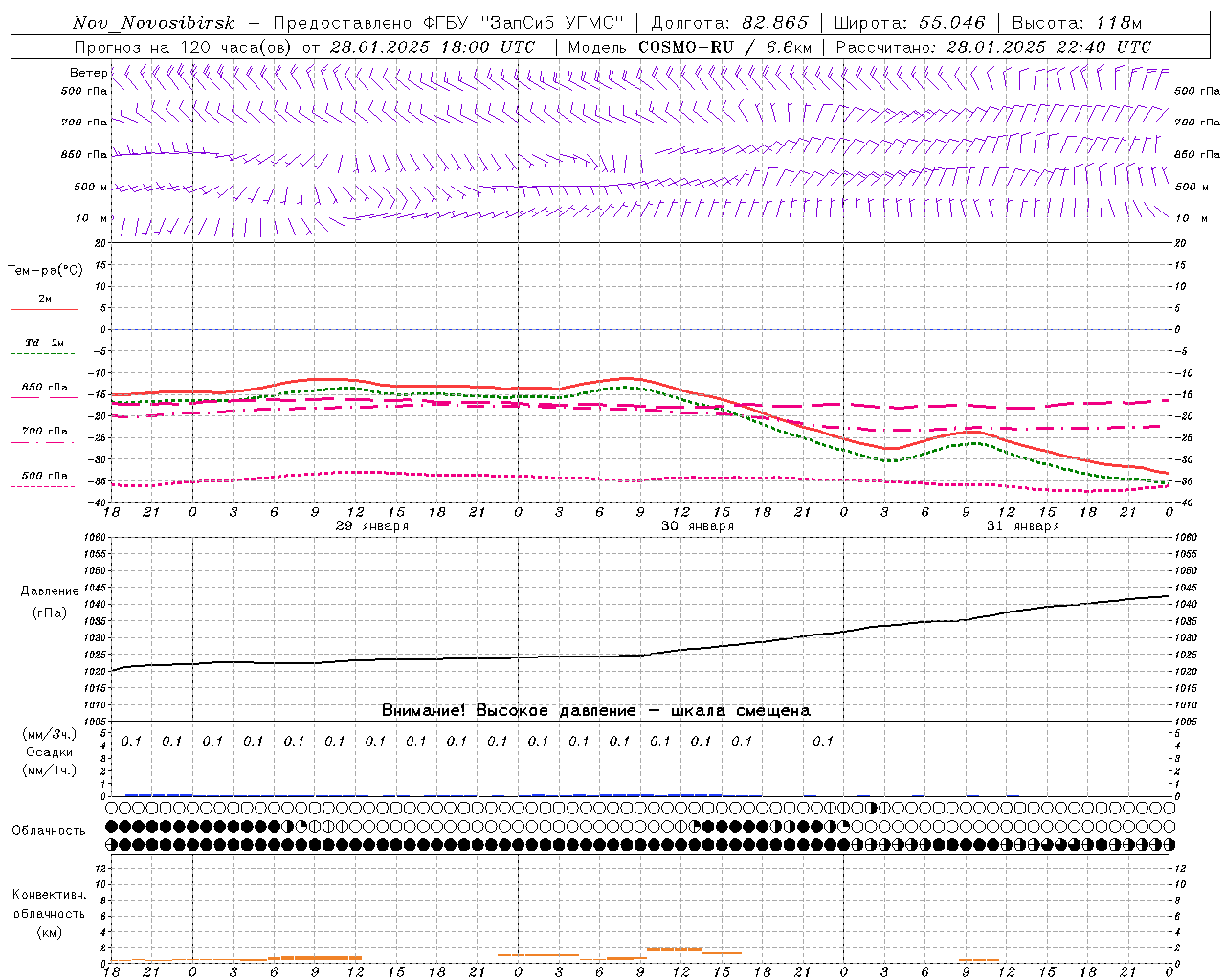Click the Облачность cloudiness label
Image resolution: width=1225 pixels, height=980 pixels.
pyautogui.click(x=49, y=831)
